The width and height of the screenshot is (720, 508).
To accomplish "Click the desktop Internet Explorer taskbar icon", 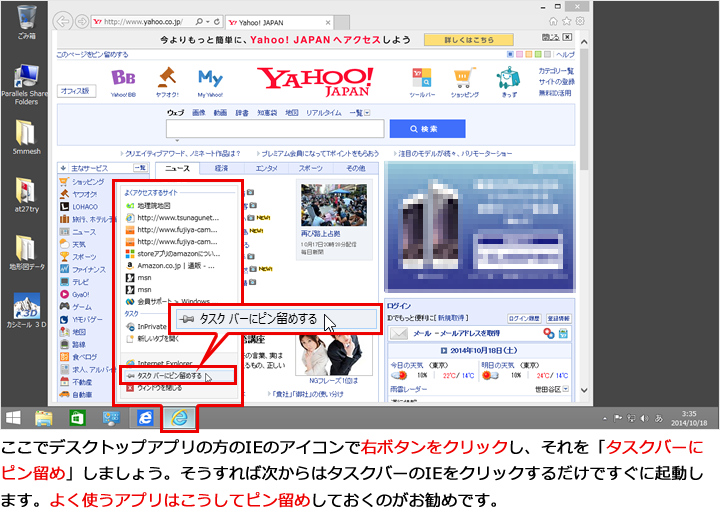I will [179, 418].
